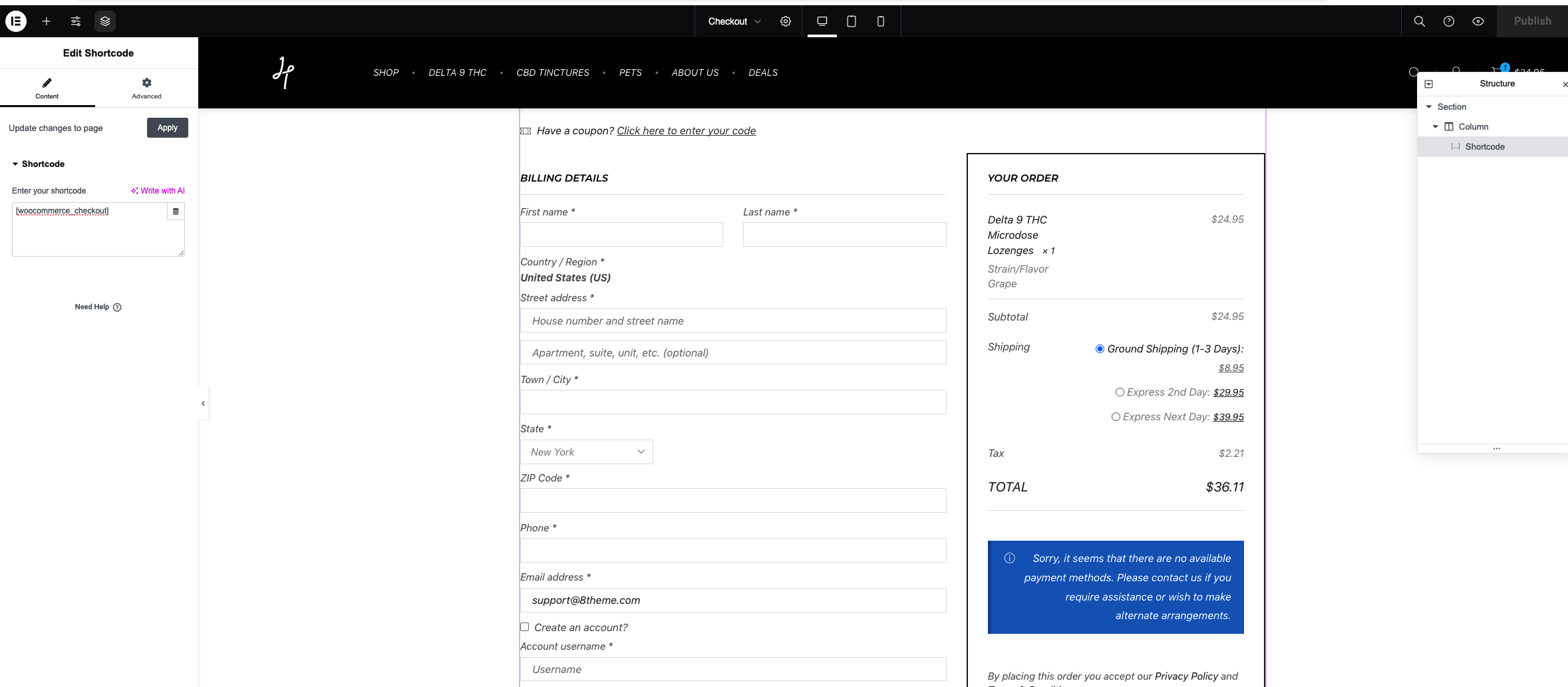
Task: Click the Column layout icon
Action: click(1449, 126)
